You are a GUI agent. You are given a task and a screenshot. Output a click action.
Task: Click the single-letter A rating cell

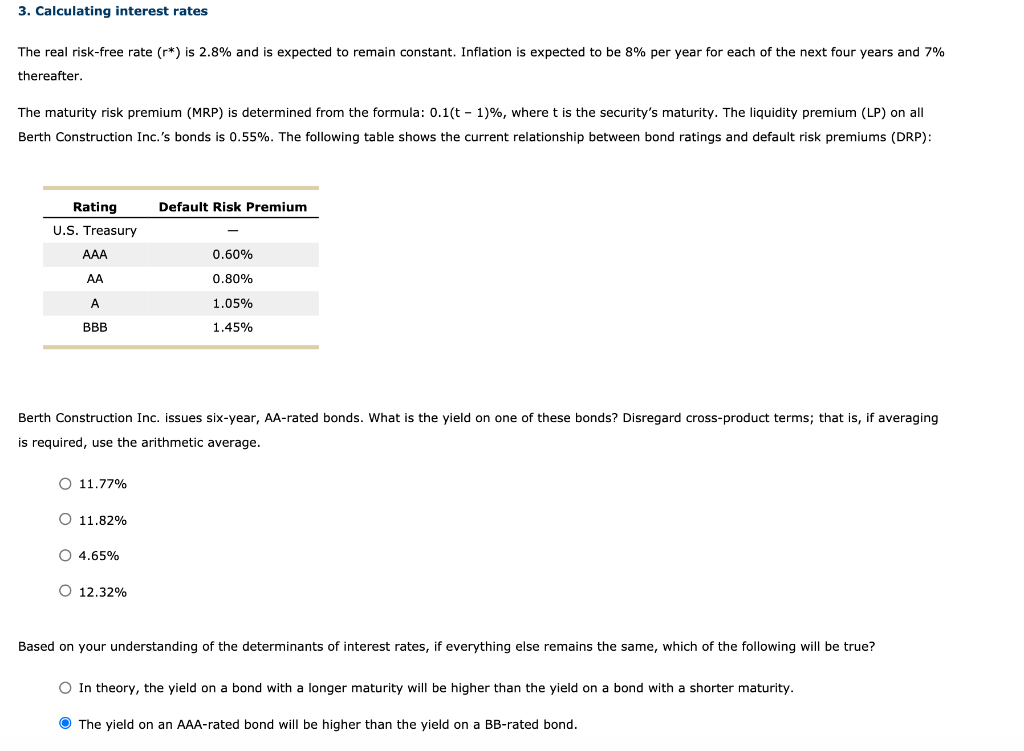click(x=95, y=304)
